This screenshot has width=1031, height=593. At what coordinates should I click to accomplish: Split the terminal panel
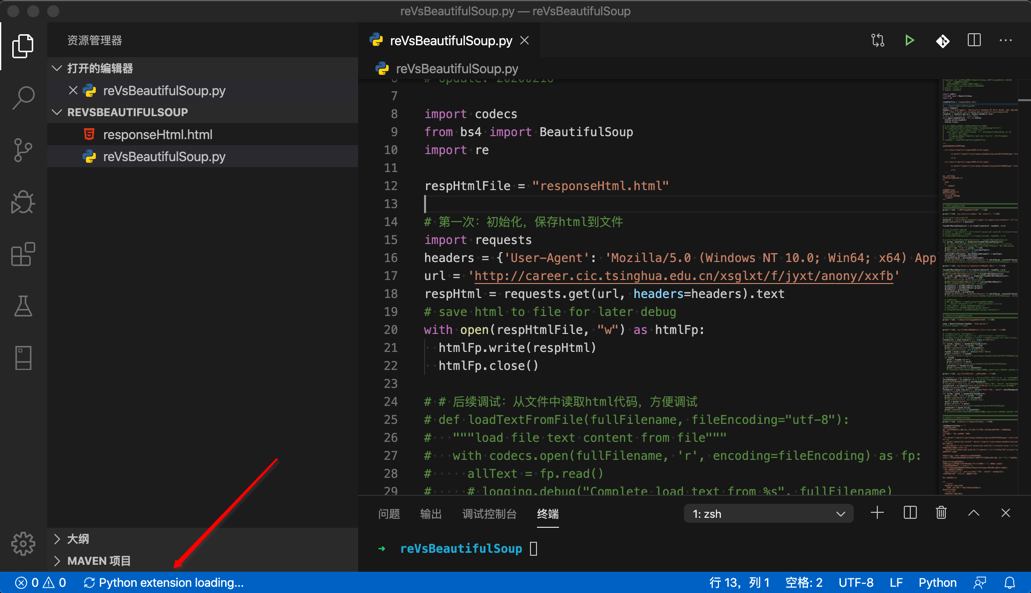pyautogui.click(x=910, y=513)
